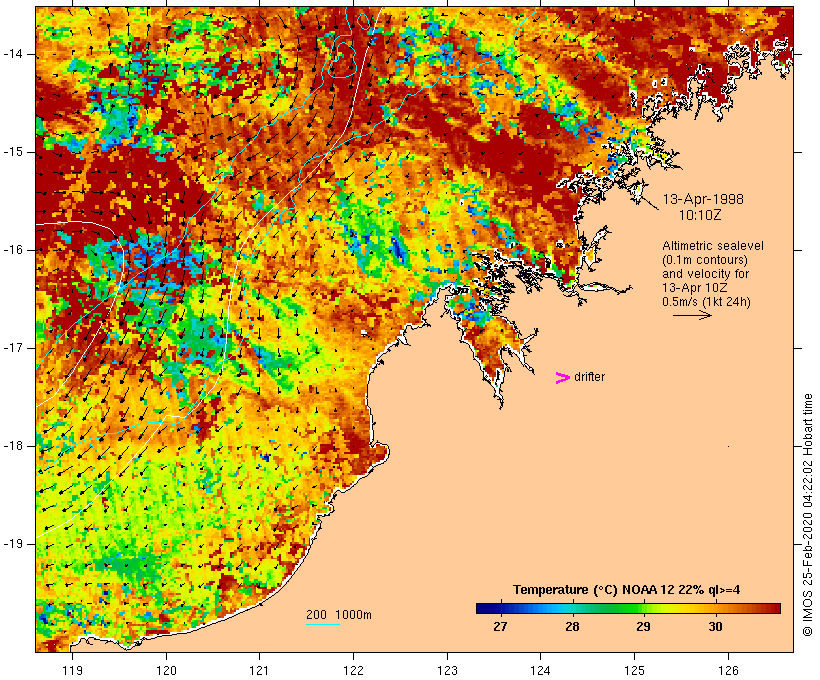This screenshot has height=680, width=820.
Task: Click the 'Temperature (°C) NOAA 12 22% ql>=4' title
Action: tap(627, 590)
